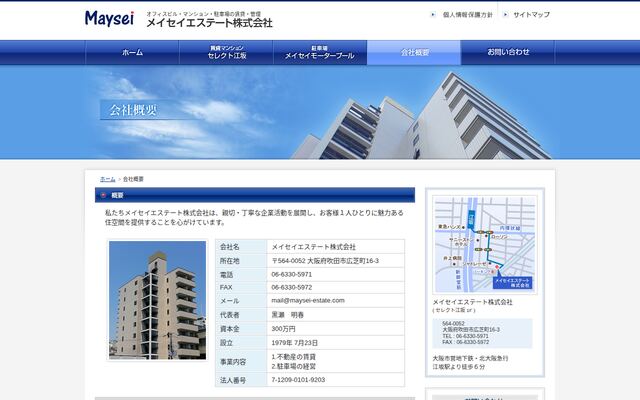Click the phone number 06-6330-5971 in table
The height and width of the screenshot is (400, 640).
pyautogui.click(x=291, y=274)
